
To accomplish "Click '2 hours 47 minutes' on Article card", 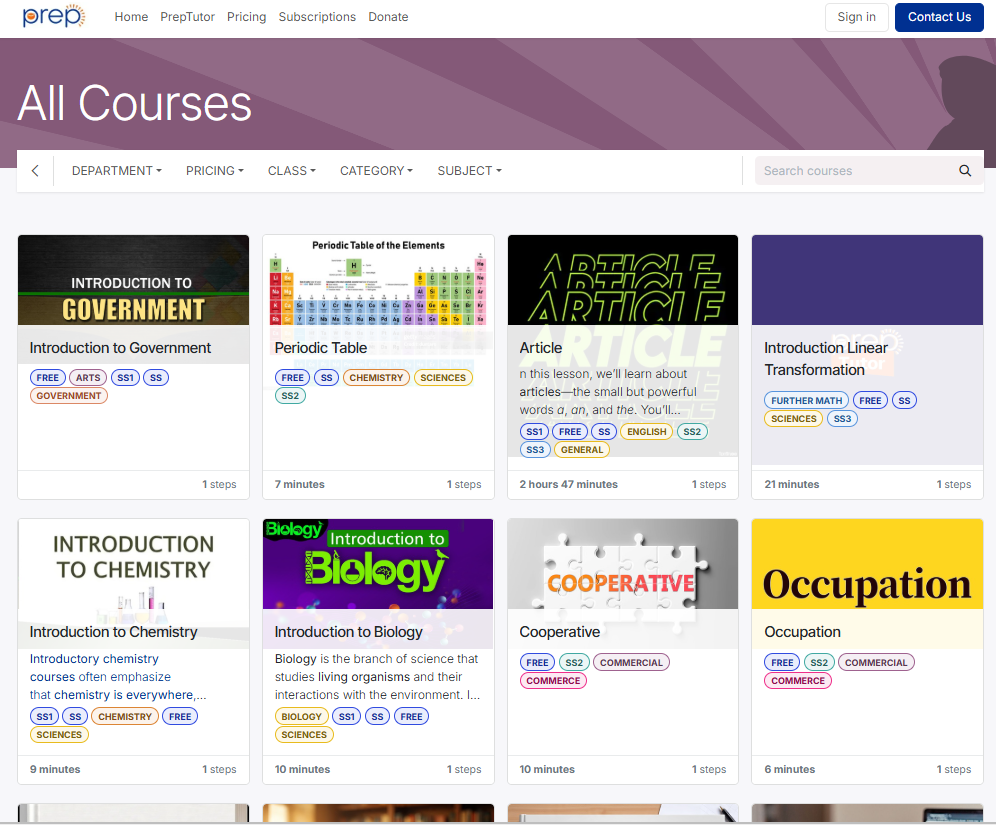I will 568,484.
